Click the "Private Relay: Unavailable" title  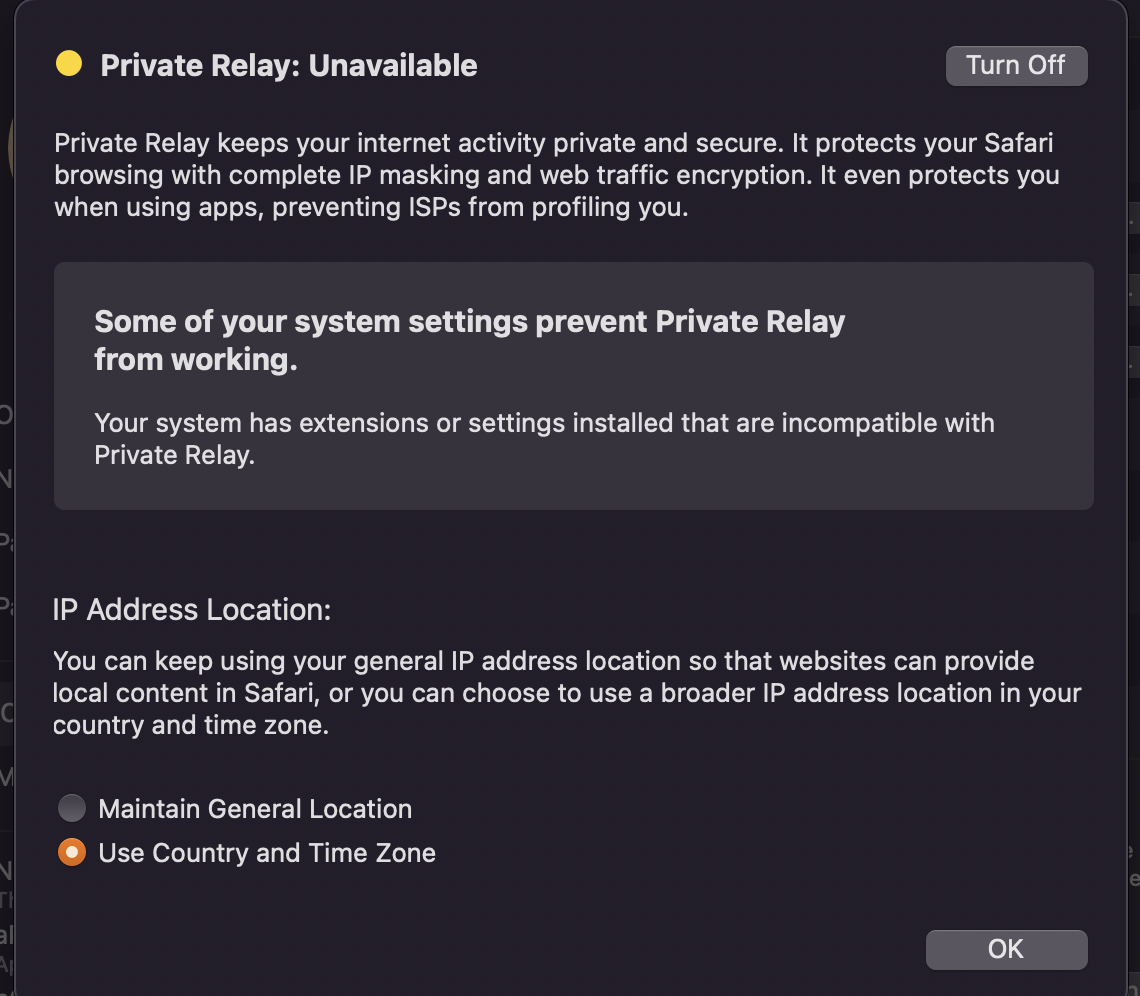(288, 66)
